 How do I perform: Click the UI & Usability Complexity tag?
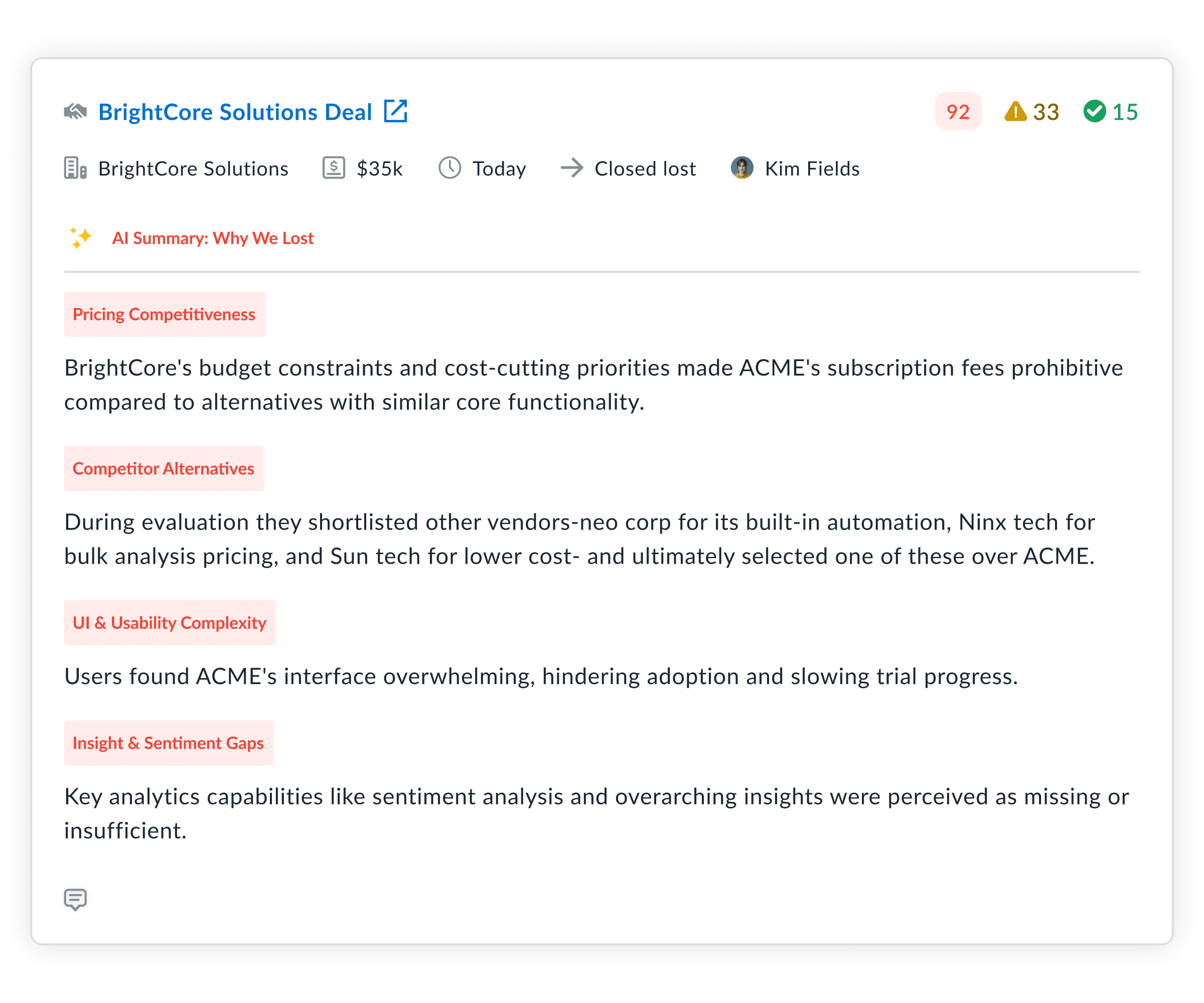pyautogui.click(x=170, y=622)
